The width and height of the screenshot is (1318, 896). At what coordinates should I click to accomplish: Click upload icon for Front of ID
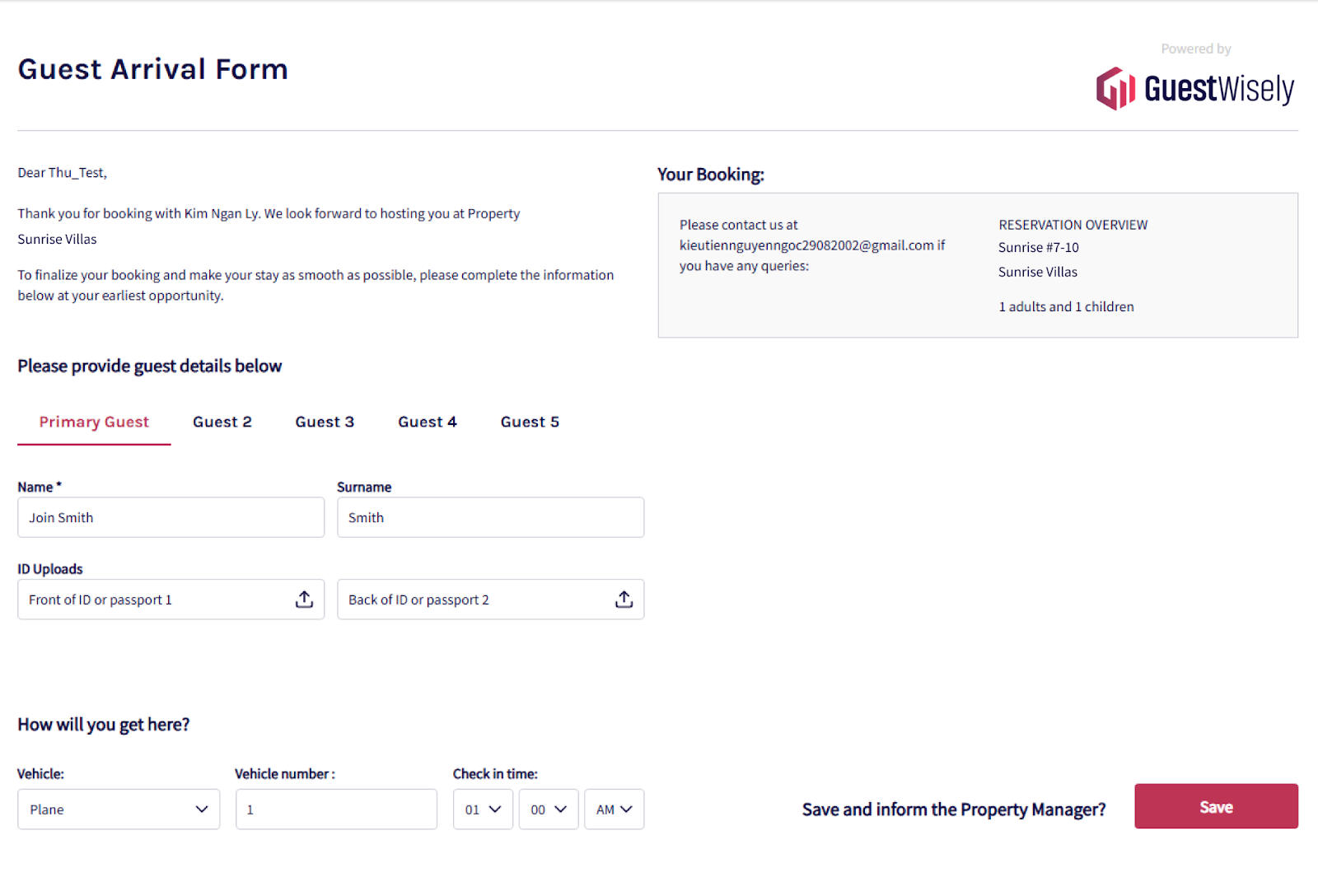(304, 600)
